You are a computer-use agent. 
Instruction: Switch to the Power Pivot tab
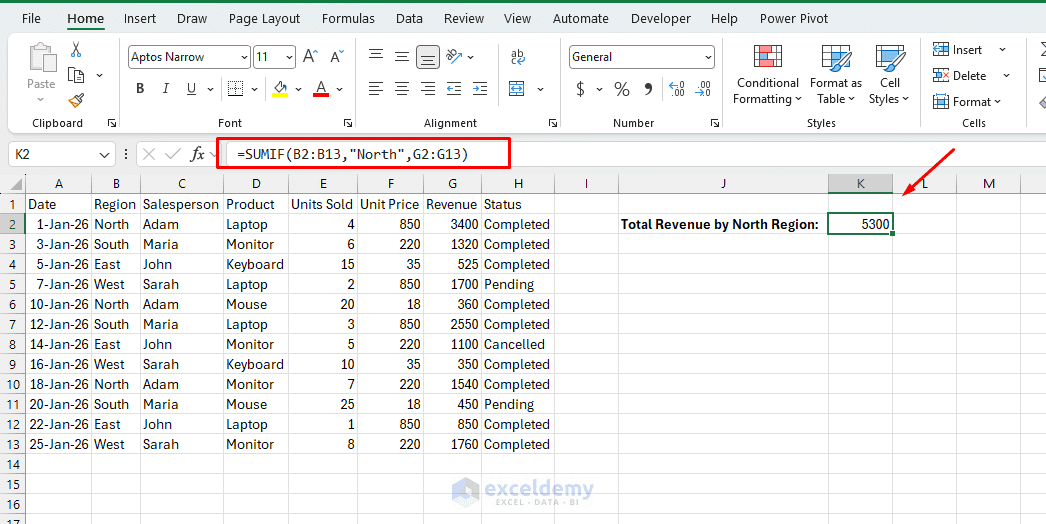click(x=794, y=19)
